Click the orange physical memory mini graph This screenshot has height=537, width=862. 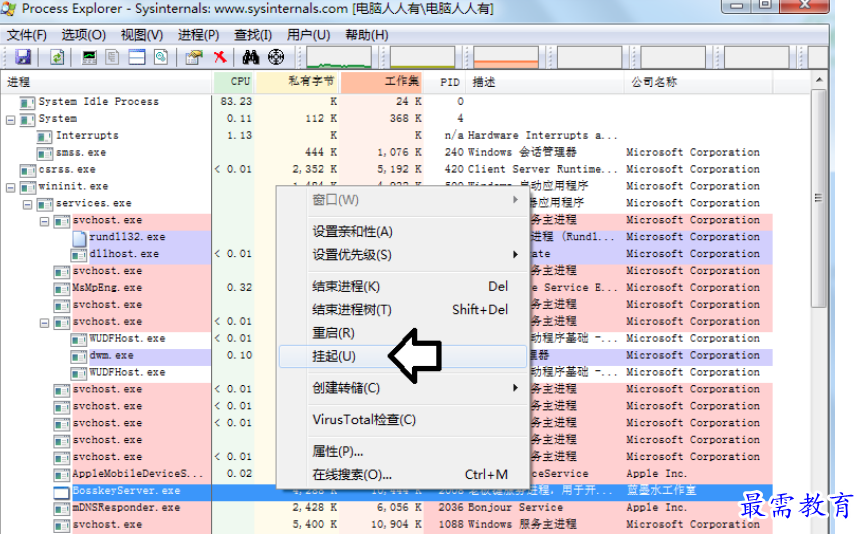(506, 57)
